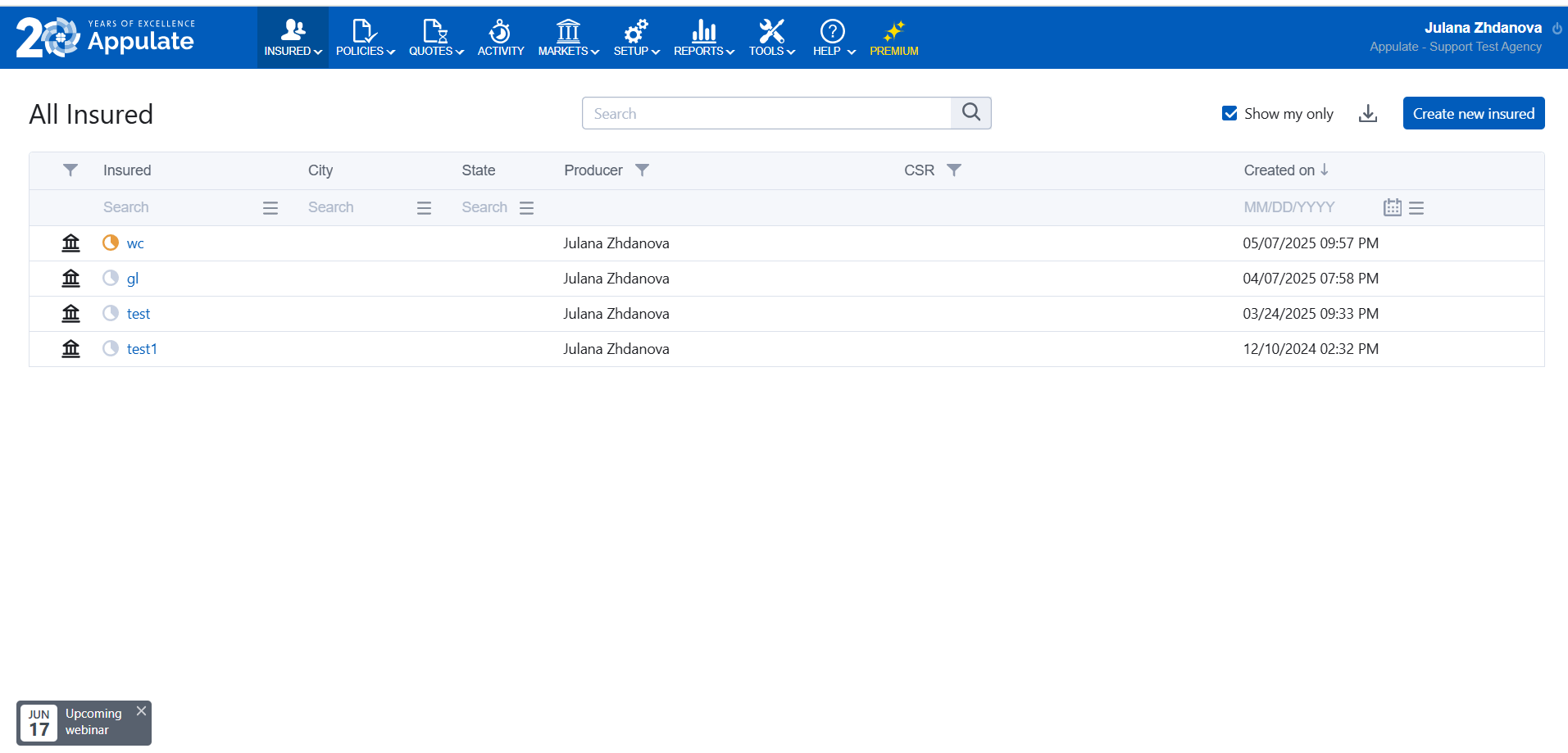Viewport: 1568px width, 753px height.
Task: Open the test insured link
Action: click(x=139, y=314)
